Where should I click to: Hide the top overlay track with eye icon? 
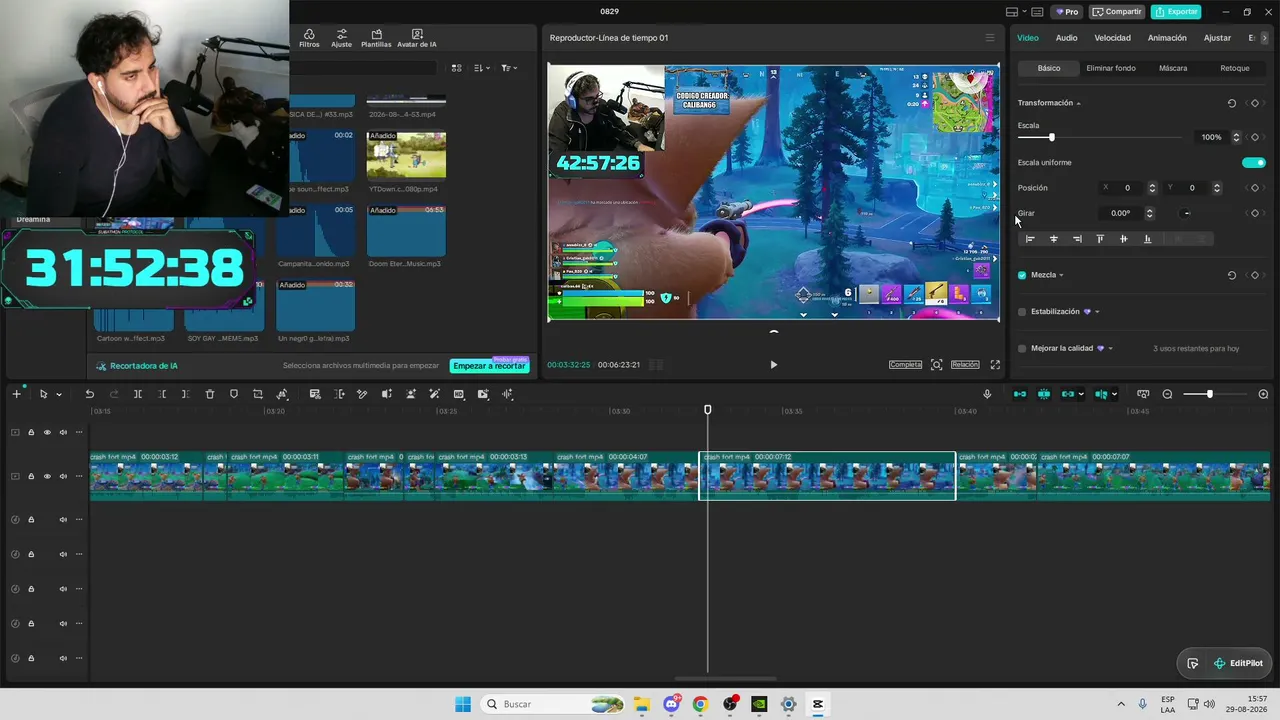47,432
